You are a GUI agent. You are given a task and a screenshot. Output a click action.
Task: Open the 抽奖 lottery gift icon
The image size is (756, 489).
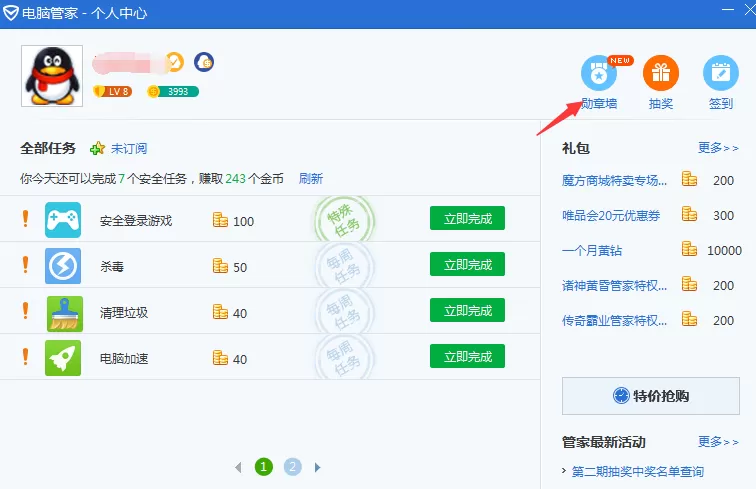(x=661, y=73)
